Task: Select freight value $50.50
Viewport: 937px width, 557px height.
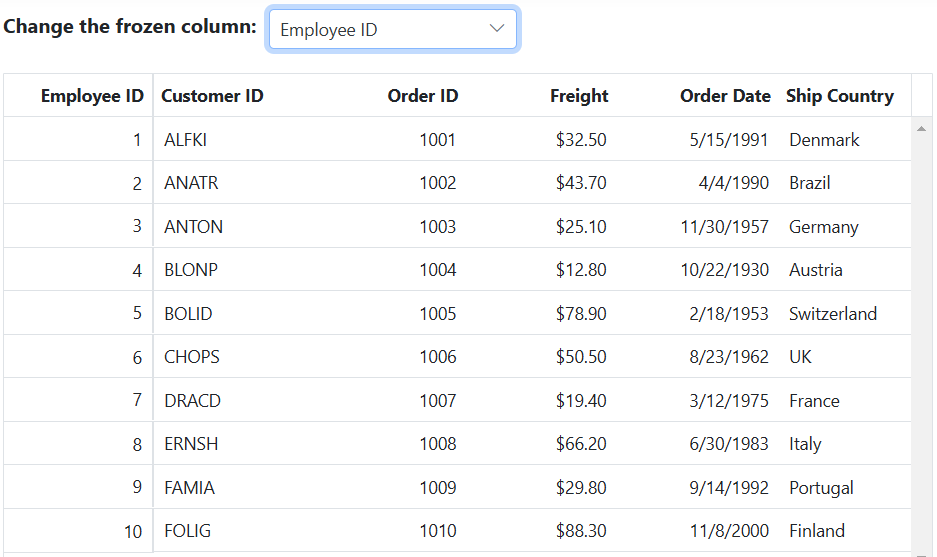Action: click(x=581, y=357)
